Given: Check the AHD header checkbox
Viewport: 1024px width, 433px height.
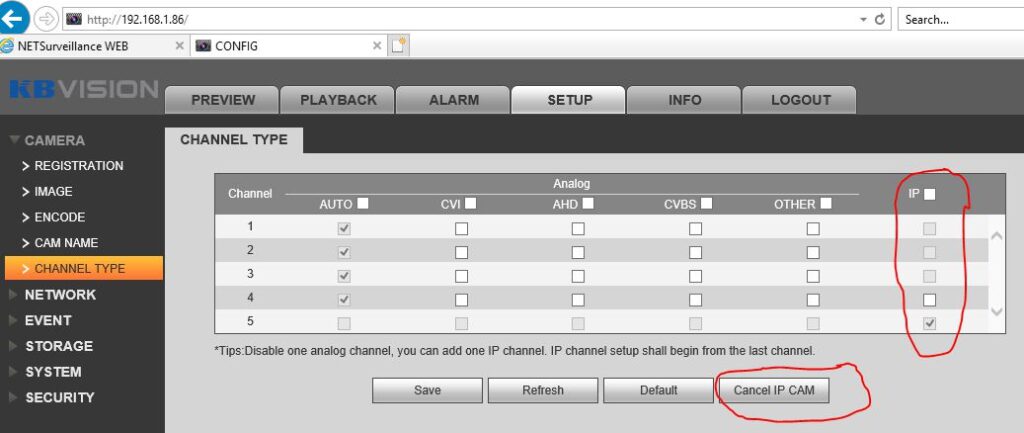Looking at the screenshot, I should tap(588, 204).
